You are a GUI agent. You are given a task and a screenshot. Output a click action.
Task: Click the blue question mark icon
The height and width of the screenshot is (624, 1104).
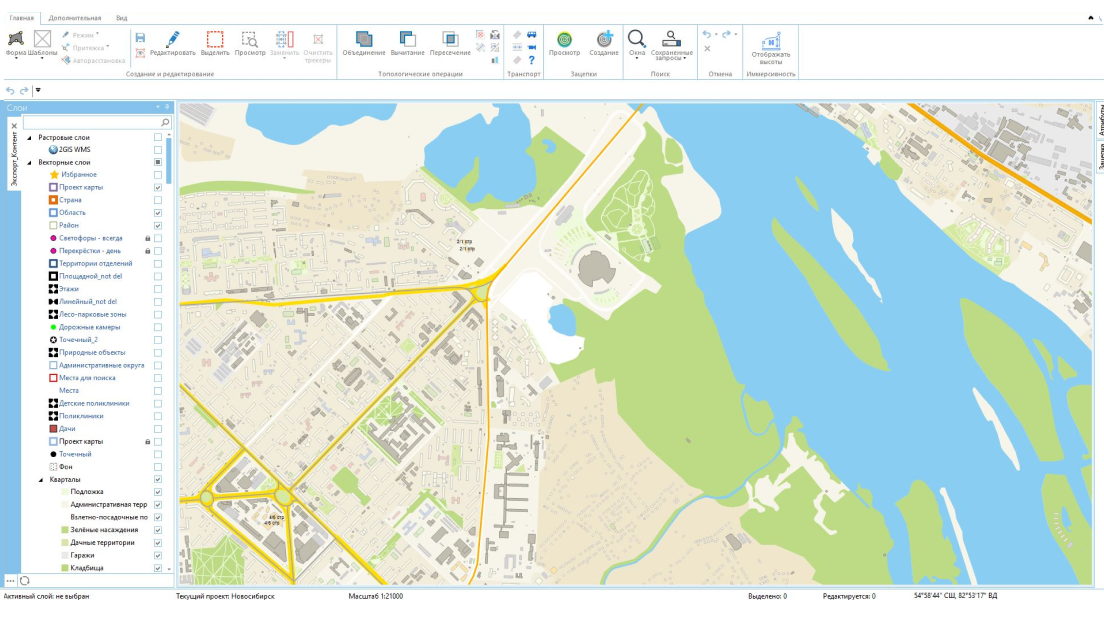[x=532, y=61]
